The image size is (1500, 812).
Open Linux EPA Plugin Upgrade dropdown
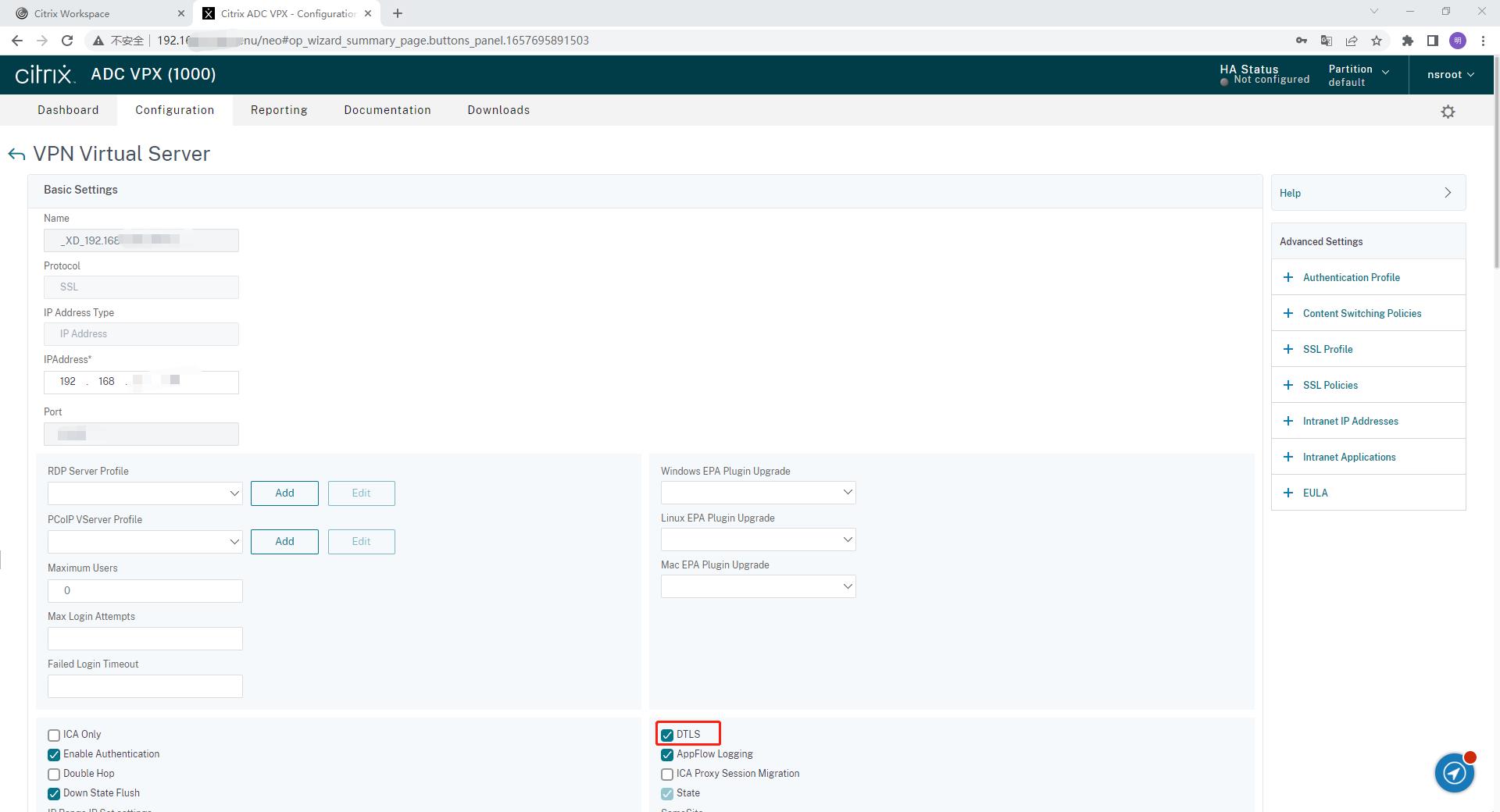click(x=759, y=540)
